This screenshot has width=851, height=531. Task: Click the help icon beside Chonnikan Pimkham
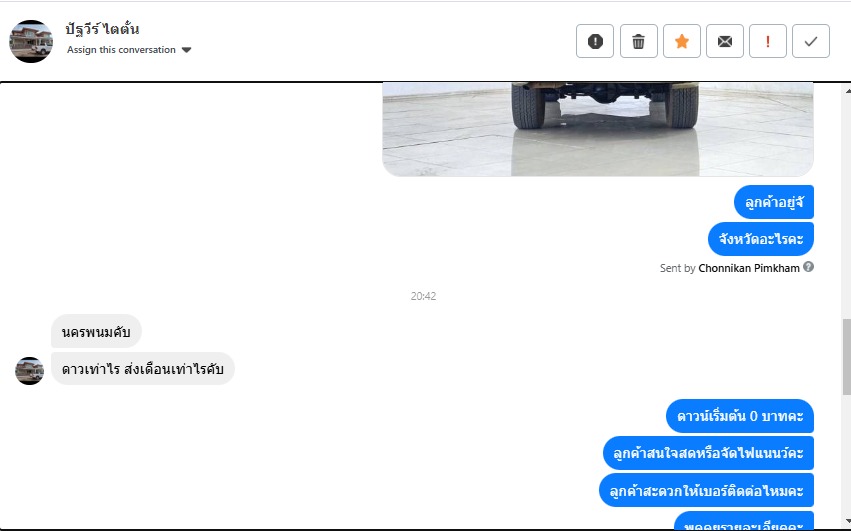coord(808,267)
